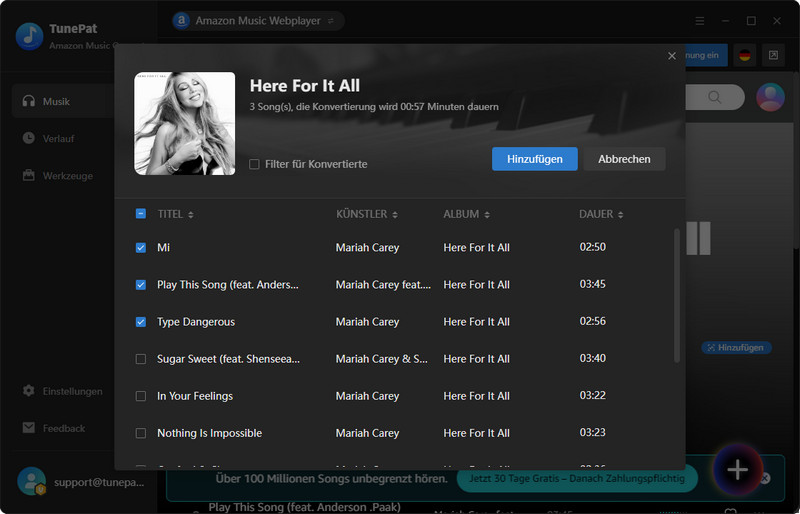
Task: Click the search magnifier icon
Action: coord(715,97)
